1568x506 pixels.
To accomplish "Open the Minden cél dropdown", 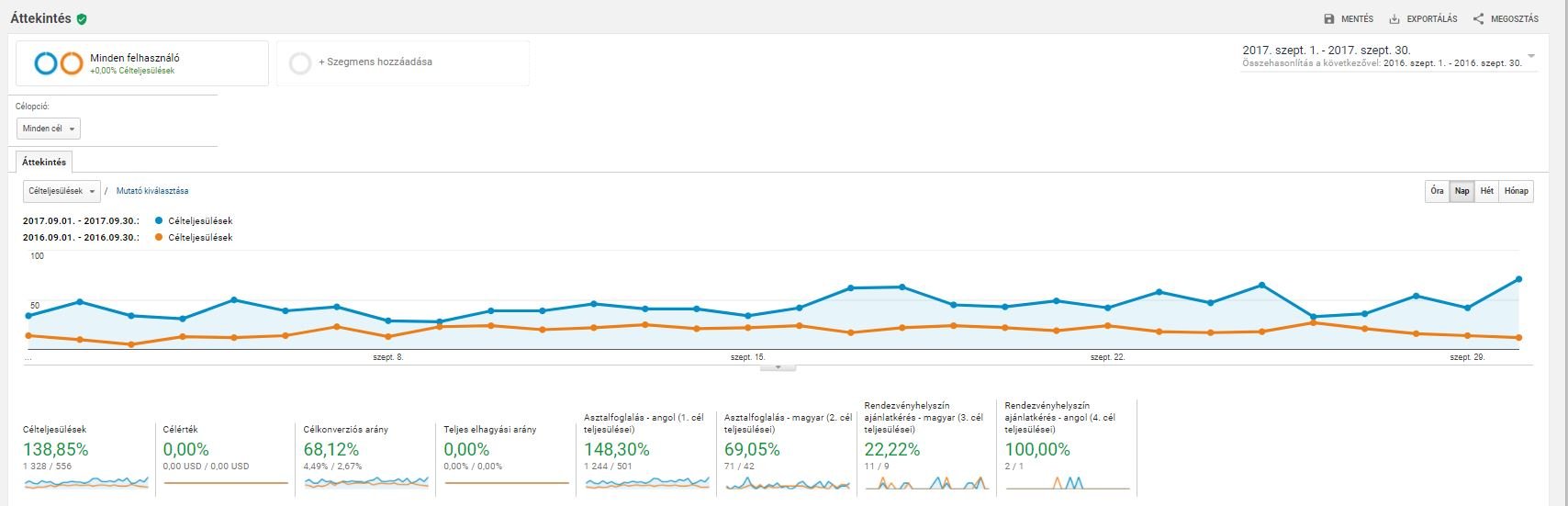I will (49, 129).
